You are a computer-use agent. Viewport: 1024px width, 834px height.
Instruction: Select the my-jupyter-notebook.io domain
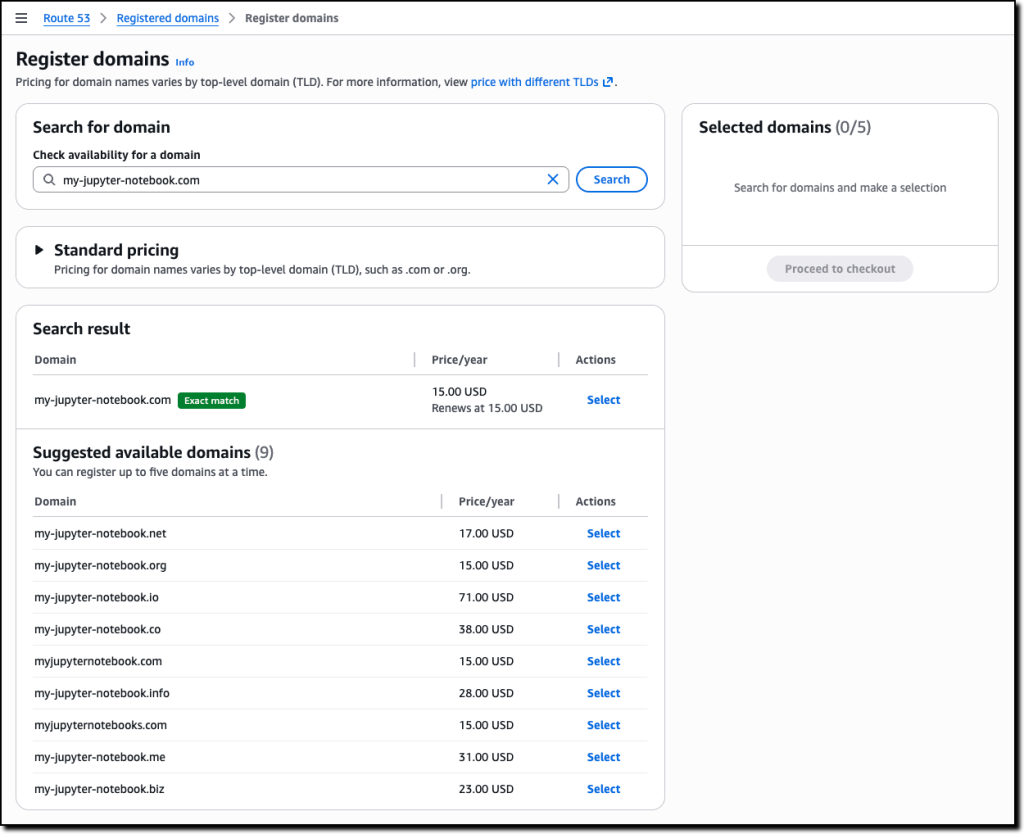coord(603,598)
